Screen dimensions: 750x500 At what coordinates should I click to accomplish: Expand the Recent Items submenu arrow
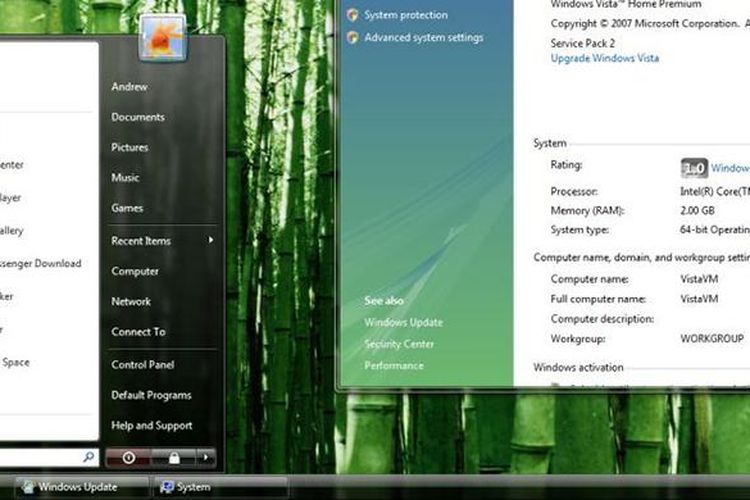point(210,240)
